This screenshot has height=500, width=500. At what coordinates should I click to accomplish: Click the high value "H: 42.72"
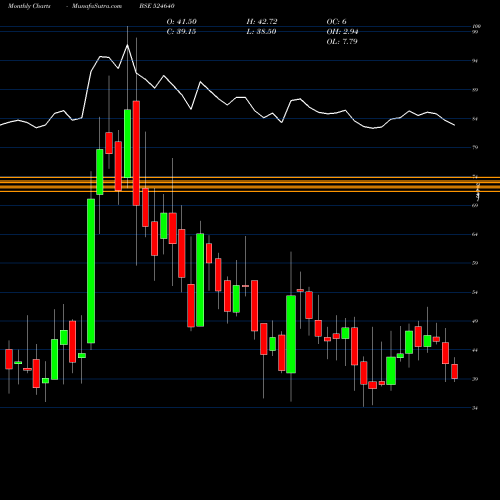262,22
